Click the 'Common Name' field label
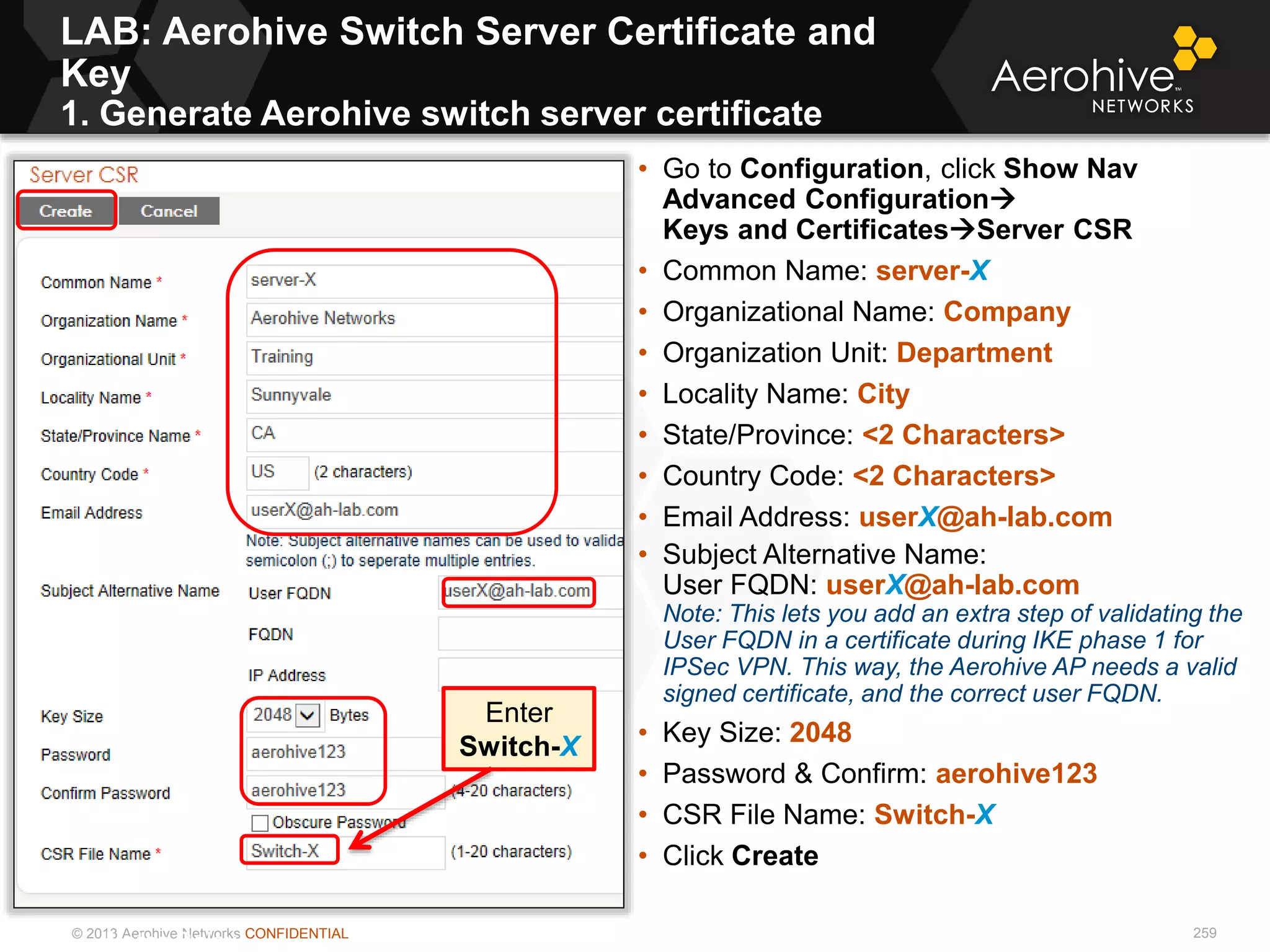The width and height of the screenshot is (1270, 952). pos(96,283)
